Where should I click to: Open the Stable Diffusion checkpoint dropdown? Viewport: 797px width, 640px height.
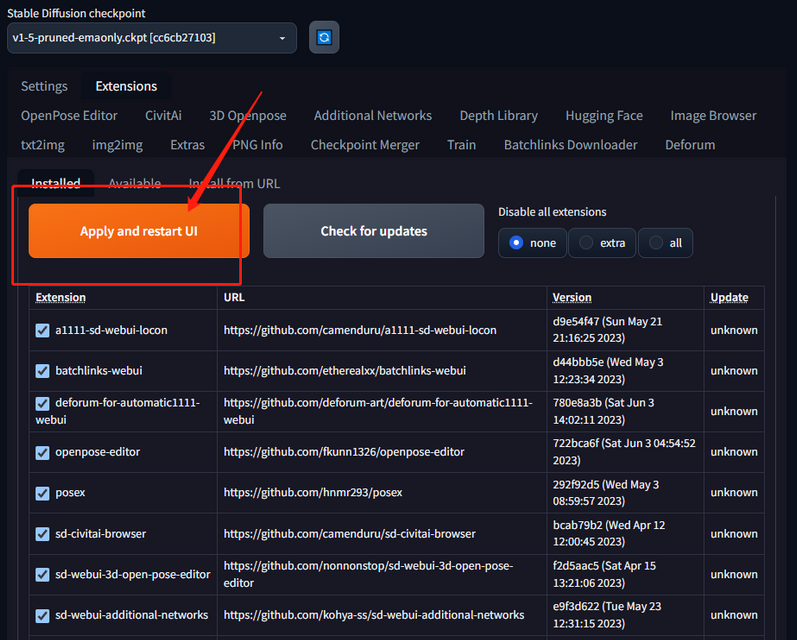click(151, 38)
